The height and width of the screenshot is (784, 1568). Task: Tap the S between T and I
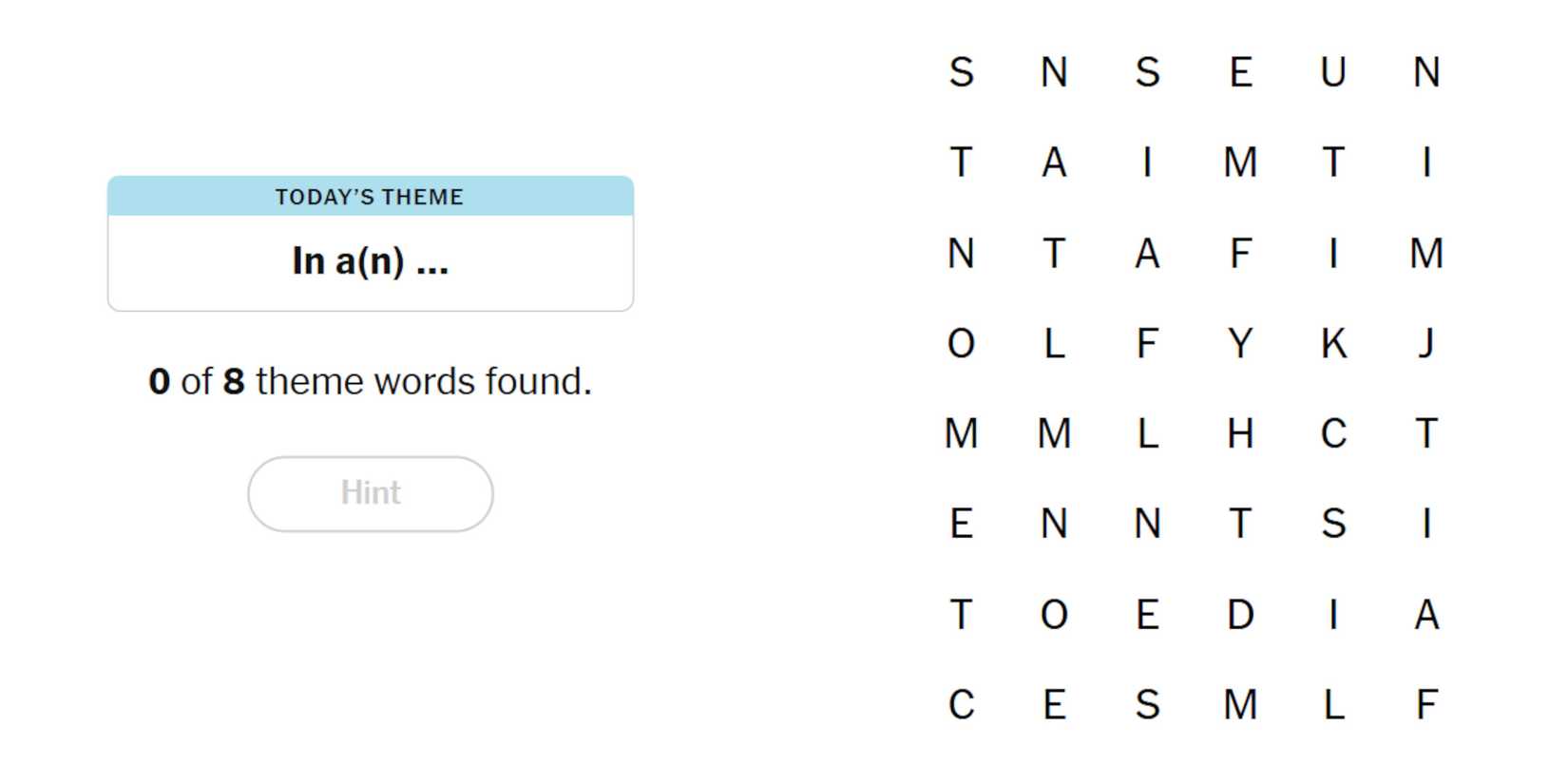pos(1333,524)
